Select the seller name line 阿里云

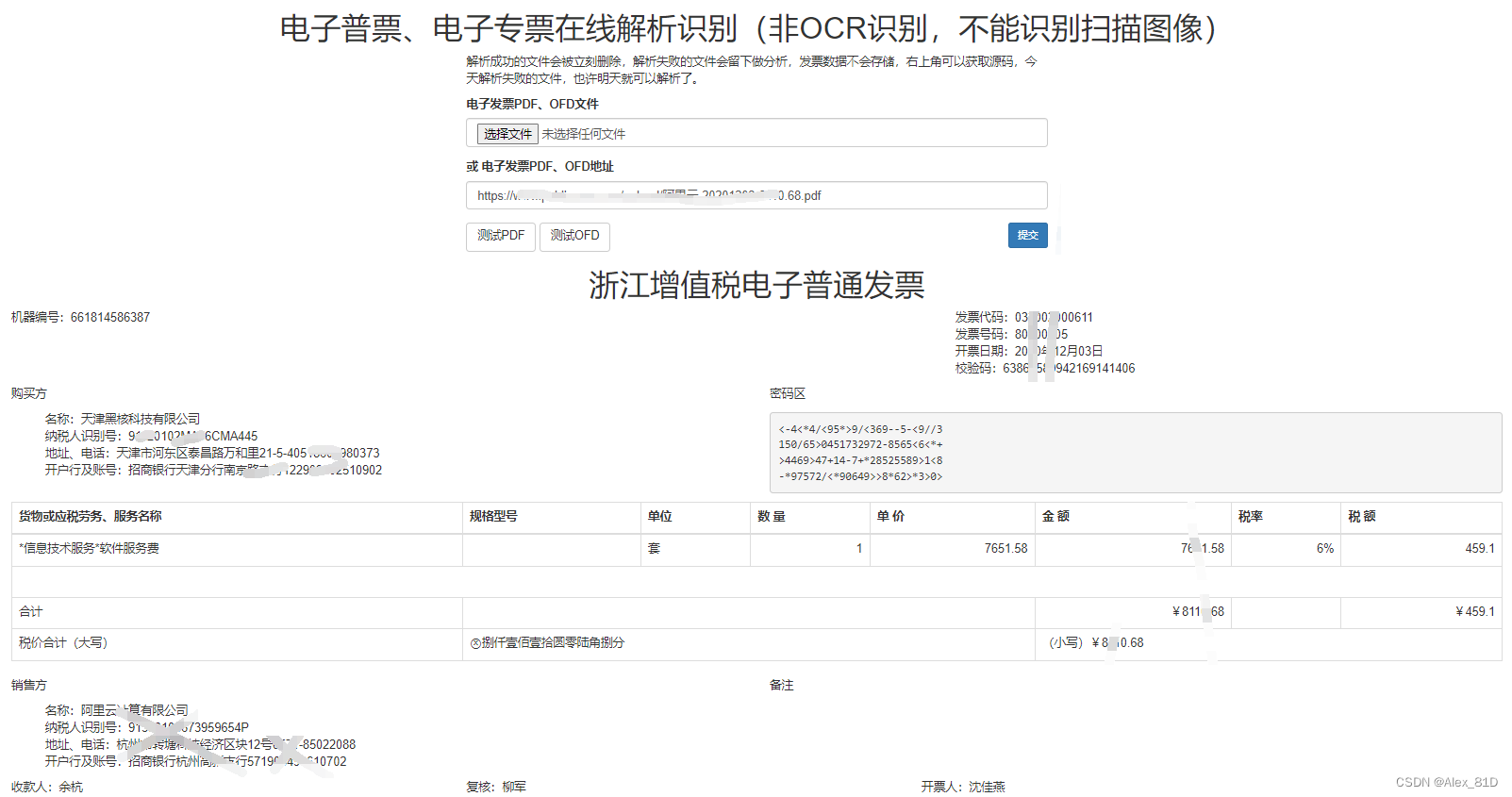coord(117,710)
